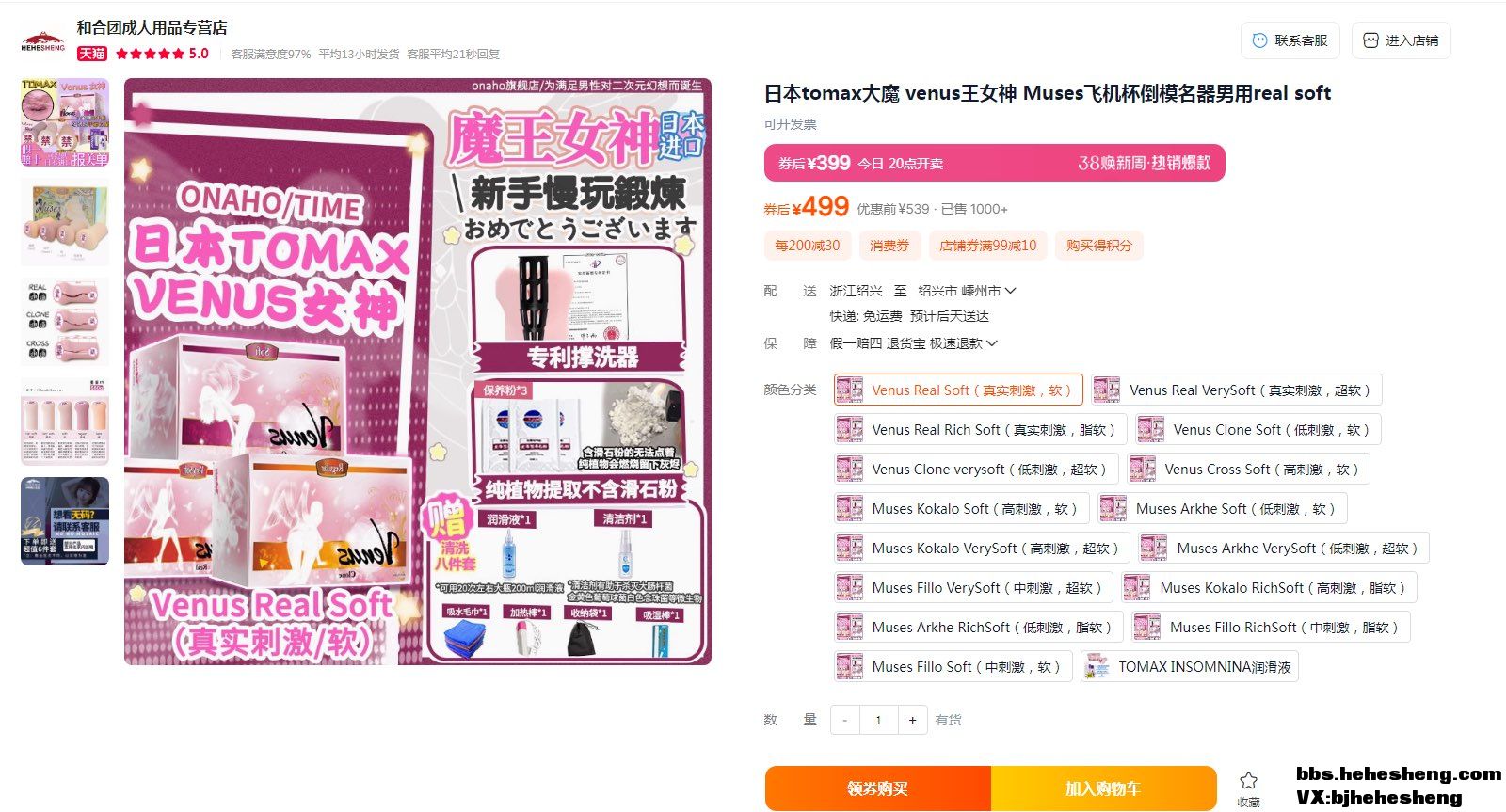1506x812 pixels.
Task: Click the orange 领券购买 button
Action: 877,788
